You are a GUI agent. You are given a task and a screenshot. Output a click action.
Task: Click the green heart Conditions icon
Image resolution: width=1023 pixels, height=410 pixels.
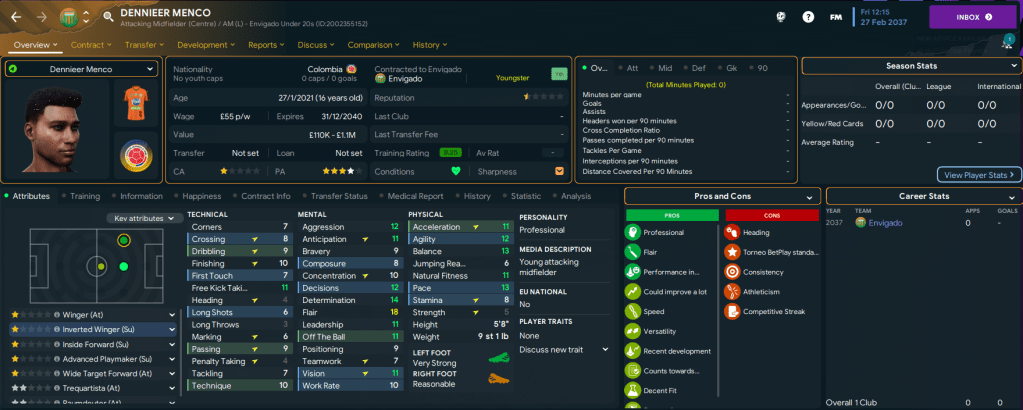[457, 170]
